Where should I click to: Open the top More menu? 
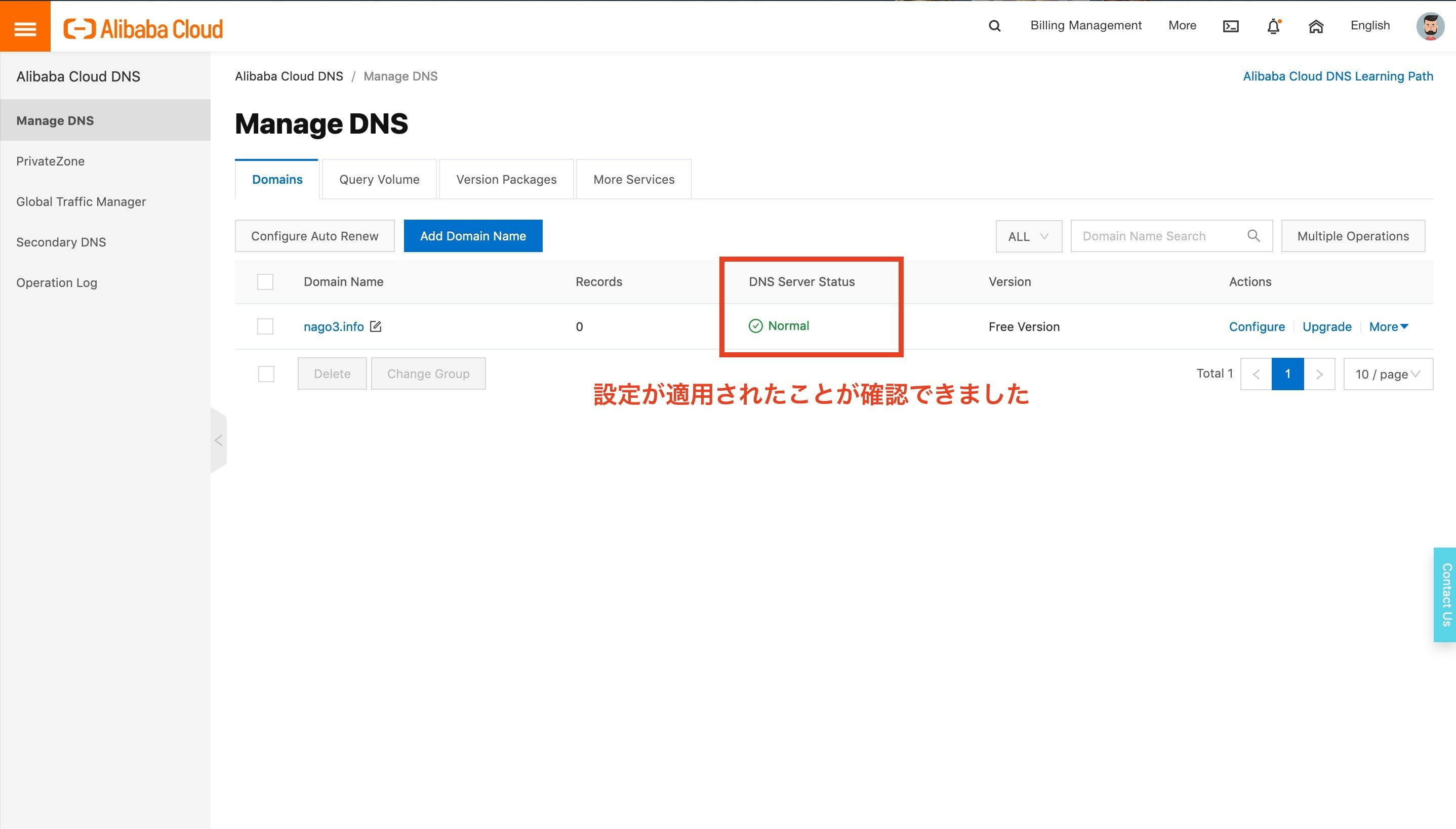pyautogui.click(x=1182, y=26)
